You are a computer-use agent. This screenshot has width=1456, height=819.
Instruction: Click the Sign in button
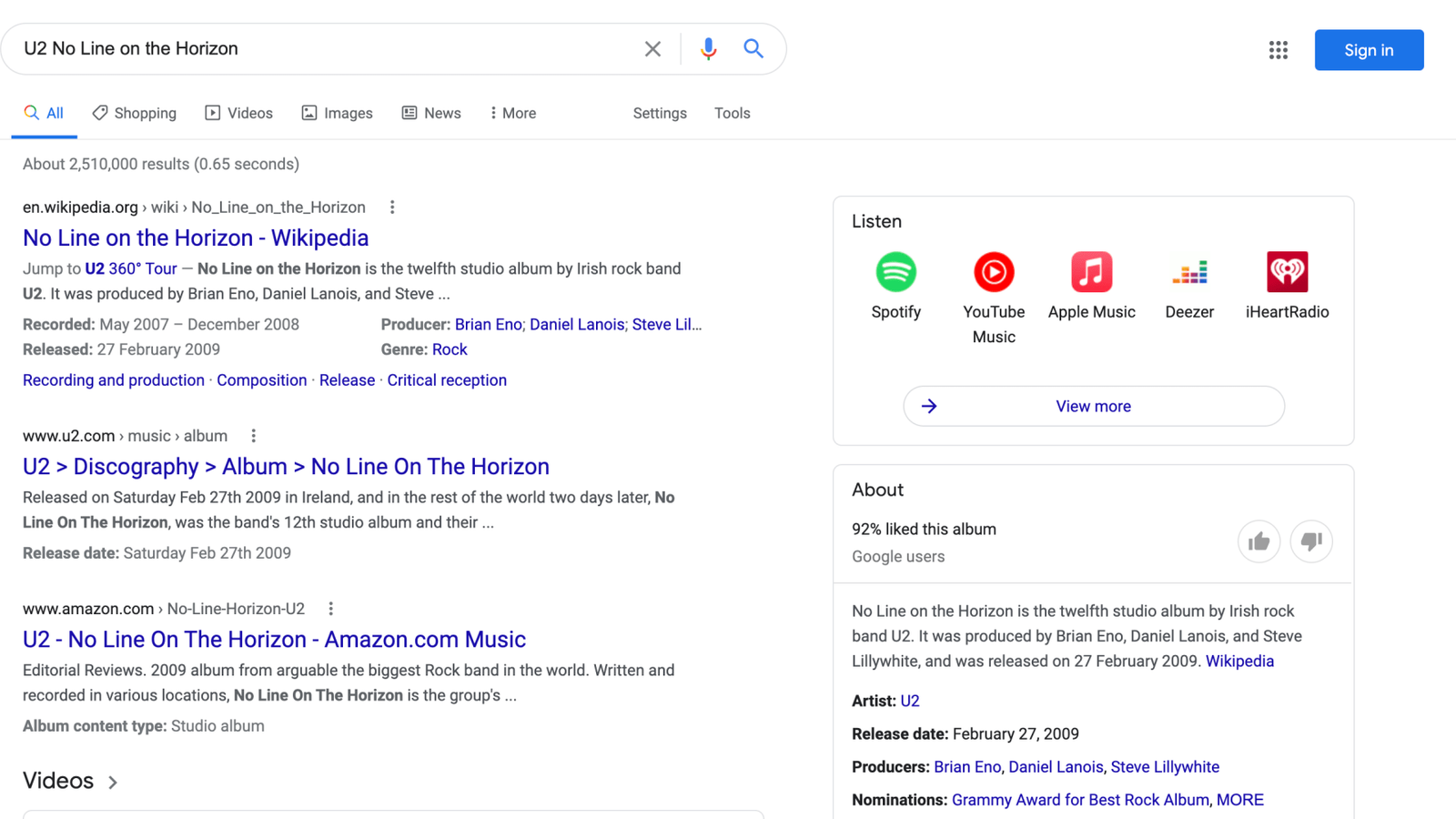pos(1369,50)
